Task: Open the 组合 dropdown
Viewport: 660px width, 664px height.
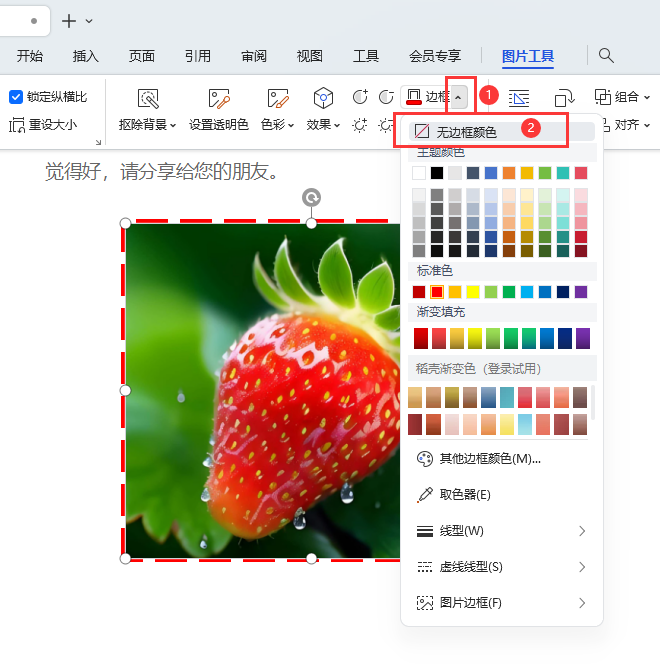Action: [622, 97]
